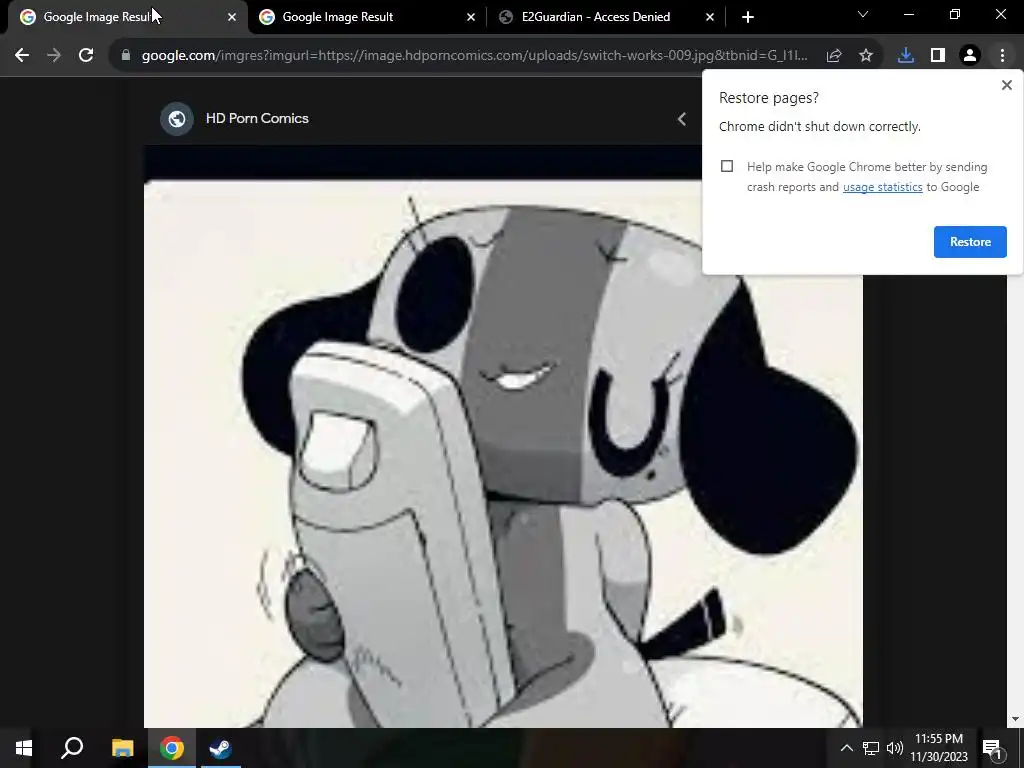Screen dimensions: 1024x768
Task: Go to previous image with left chevron
Action: (x=682, y=119)
